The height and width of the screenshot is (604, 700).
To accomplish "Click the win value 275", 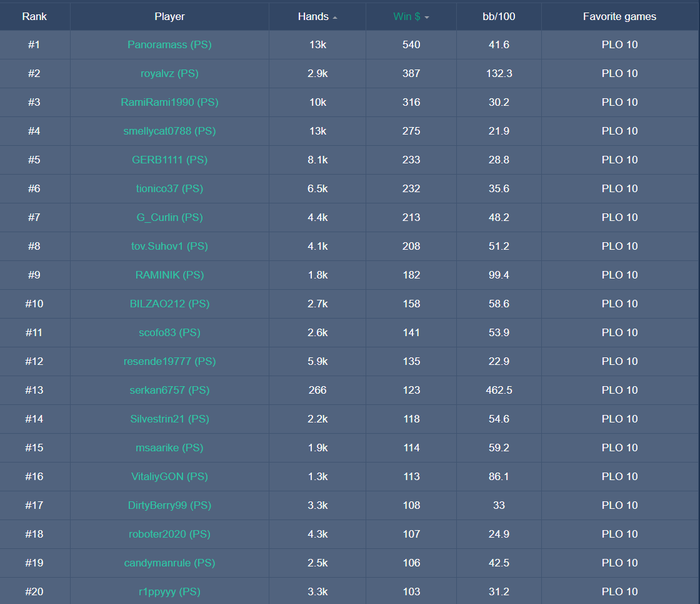I will point(411,131).
